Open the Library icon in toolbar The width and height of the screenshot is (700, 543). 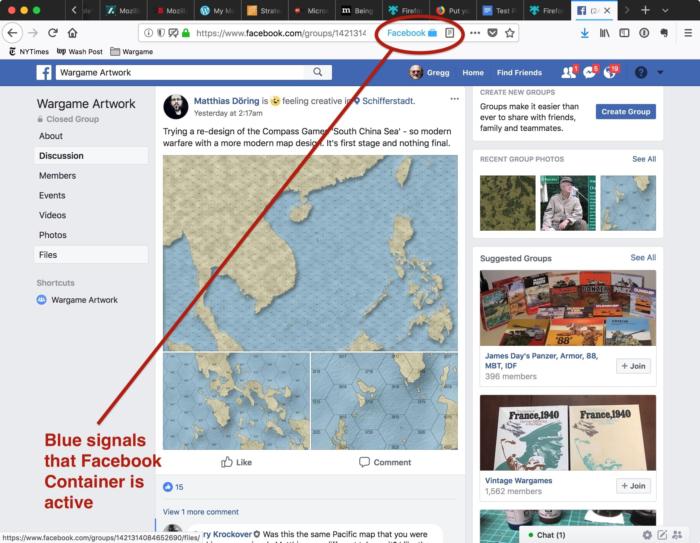coord(604,33)
